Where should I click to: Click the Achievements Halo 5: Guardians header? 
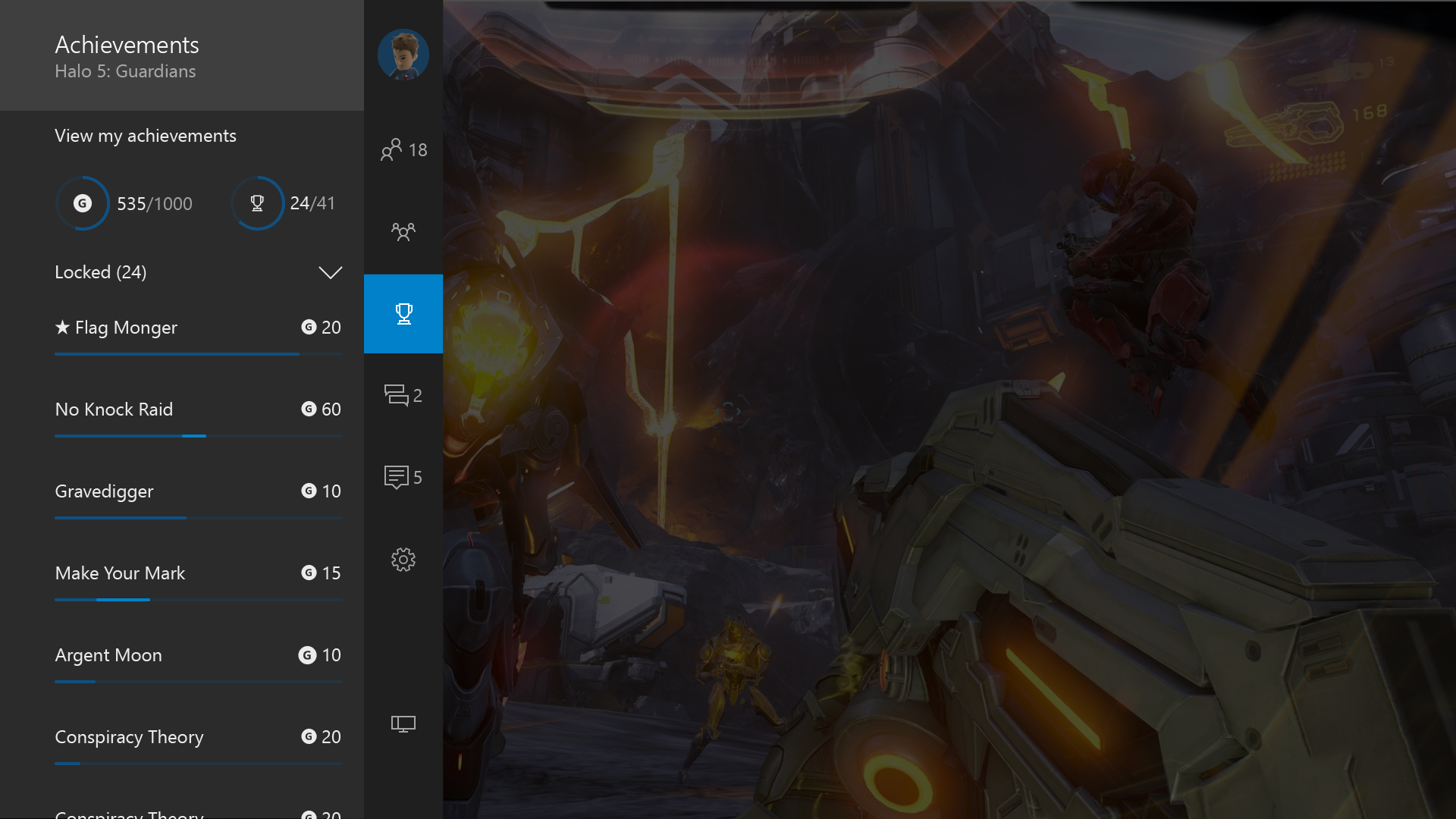point(127,56)
